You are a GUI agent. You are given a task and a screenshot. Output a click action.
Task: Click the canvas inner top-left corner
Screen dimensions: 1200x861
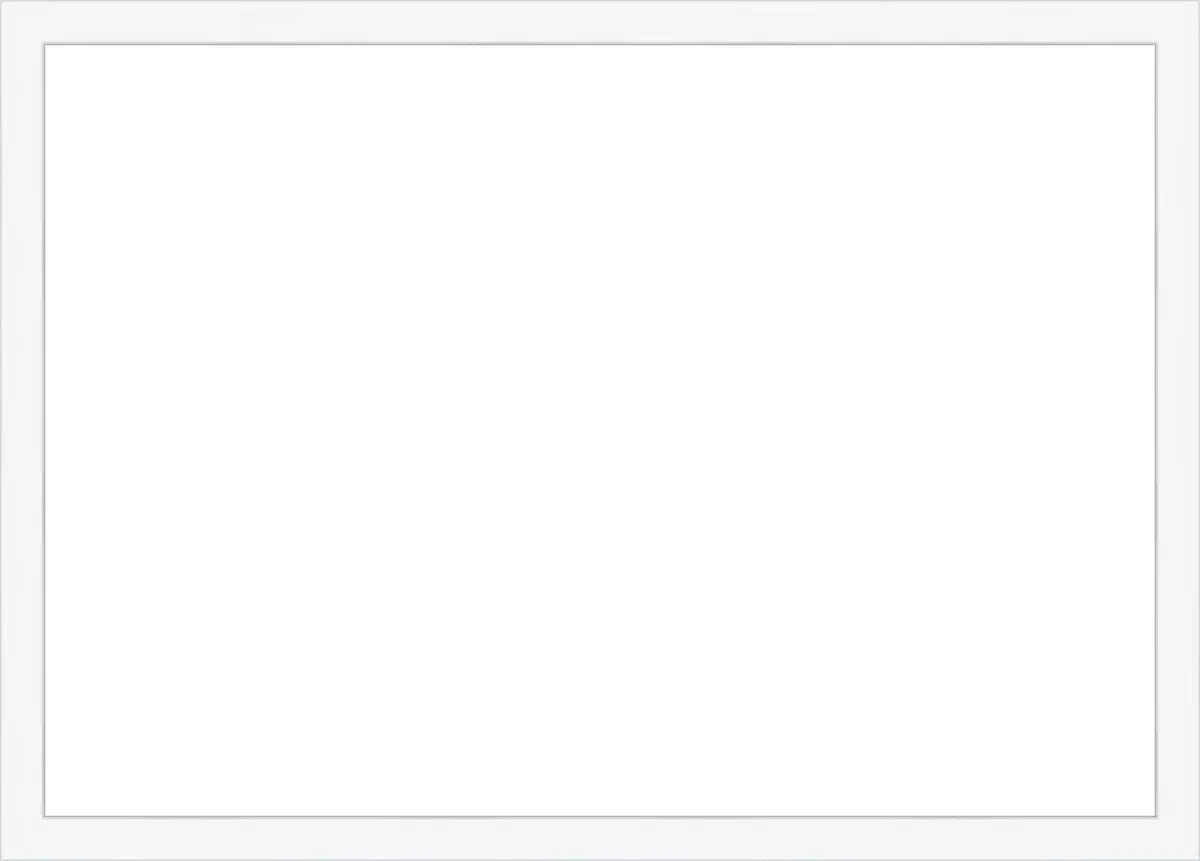tap(44, 45)
